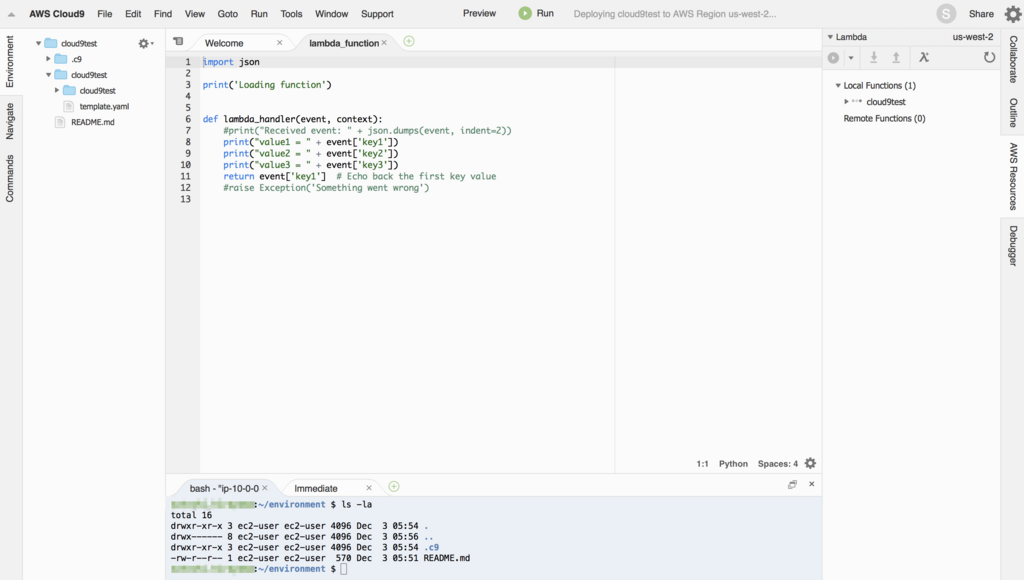Open the Commands side panel

coord(10,178)
